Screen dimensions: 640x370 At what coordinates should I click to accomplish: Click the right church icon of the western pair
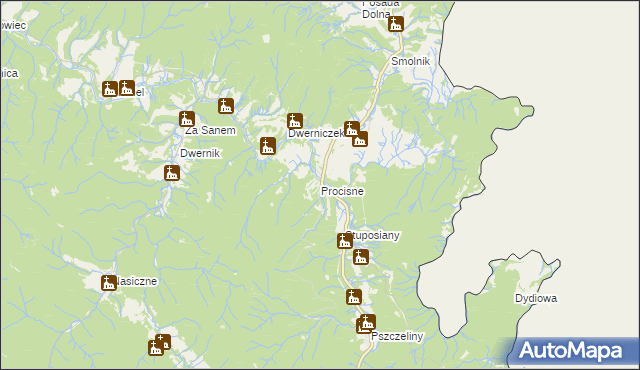pyautogui.click(x=127, y=88)
